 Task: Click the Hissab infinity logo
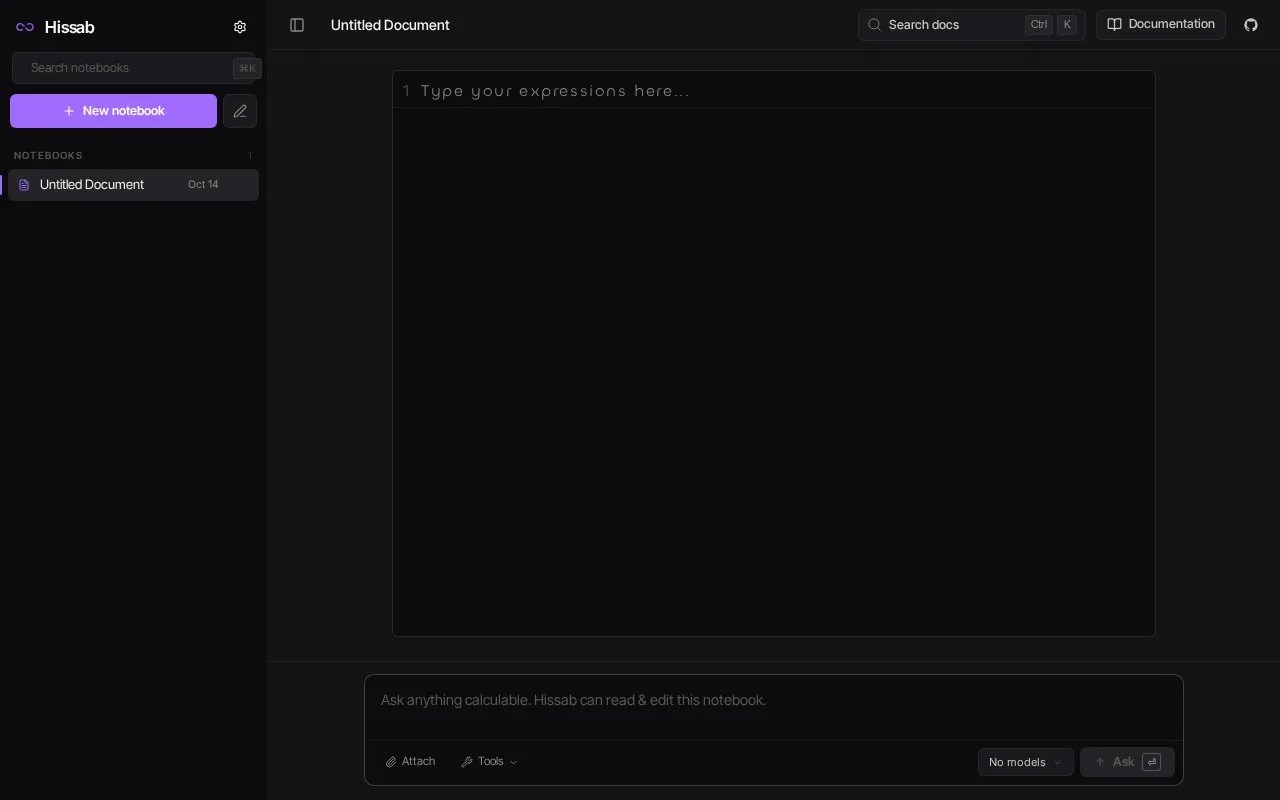click(x=25, y=27)
